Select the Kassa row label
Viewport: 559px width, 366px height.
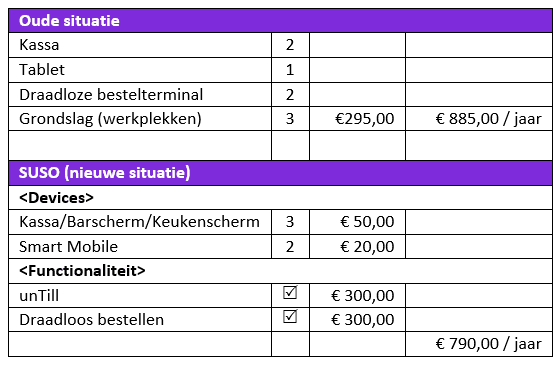[39, 45]
